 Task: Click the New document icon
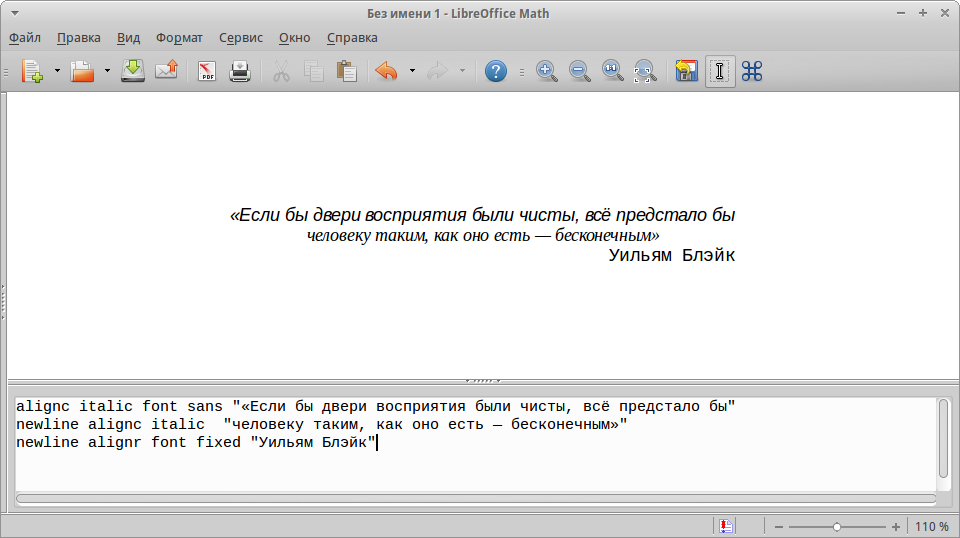[x=32, y=71]
